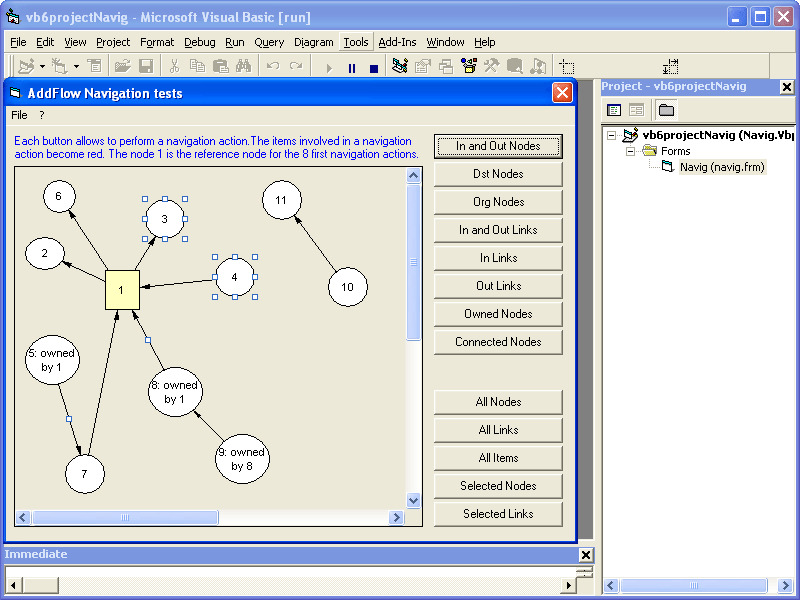Open the Tools menu
The width and height of the screenshot is (800, 600).
[356, 42]
